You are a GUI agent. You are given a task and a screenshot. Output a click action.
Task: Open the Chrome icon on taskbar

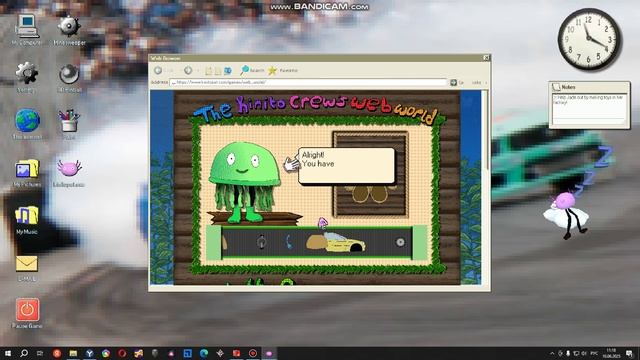point(106,353)
